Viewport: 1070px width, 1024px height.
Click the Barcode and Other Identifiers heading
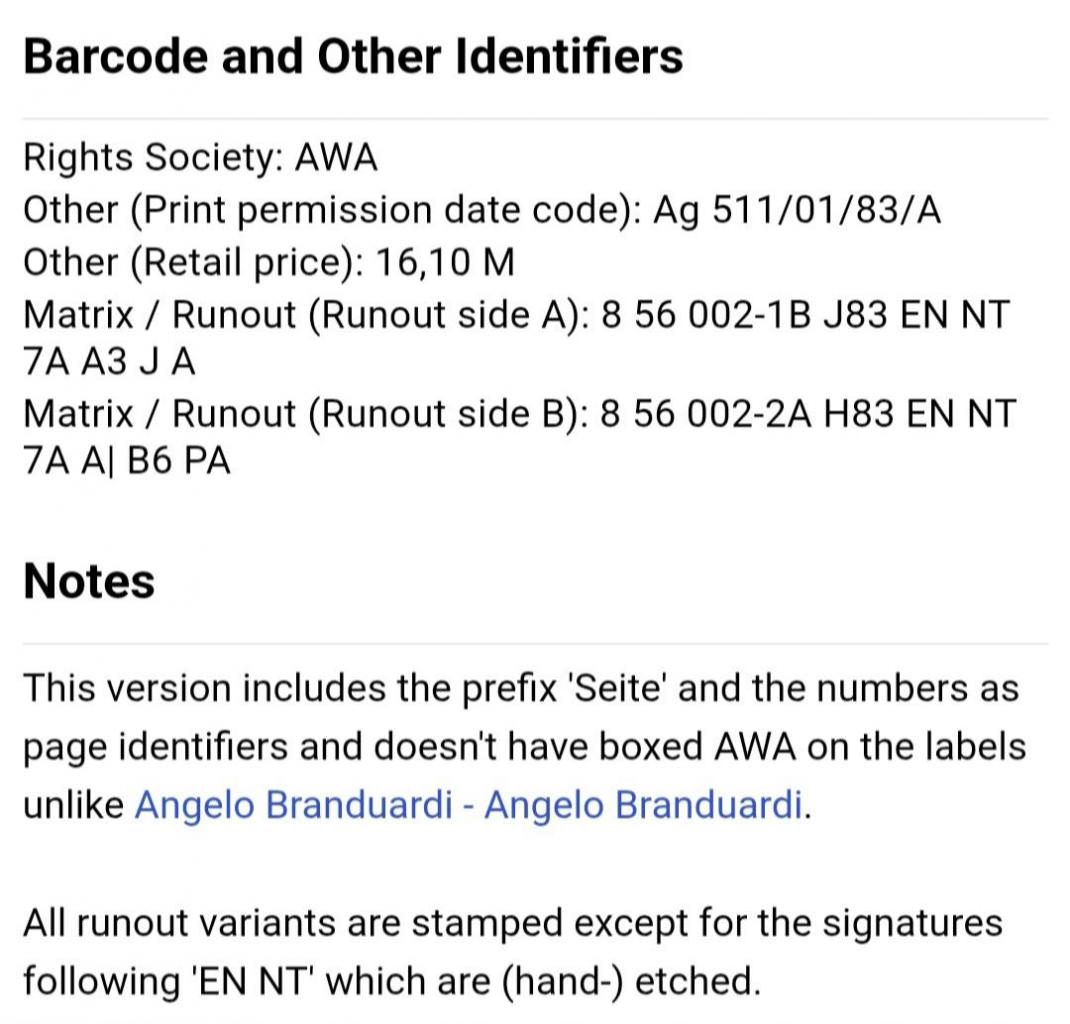coord(353,56)
